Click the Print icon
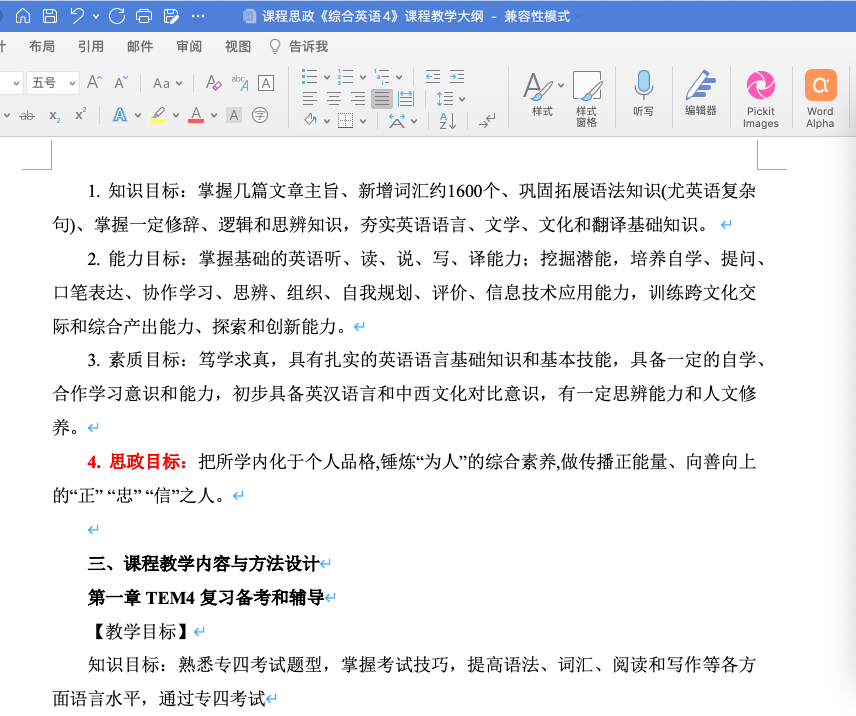The height and width of the screenshot is (716, 856). 144,16
